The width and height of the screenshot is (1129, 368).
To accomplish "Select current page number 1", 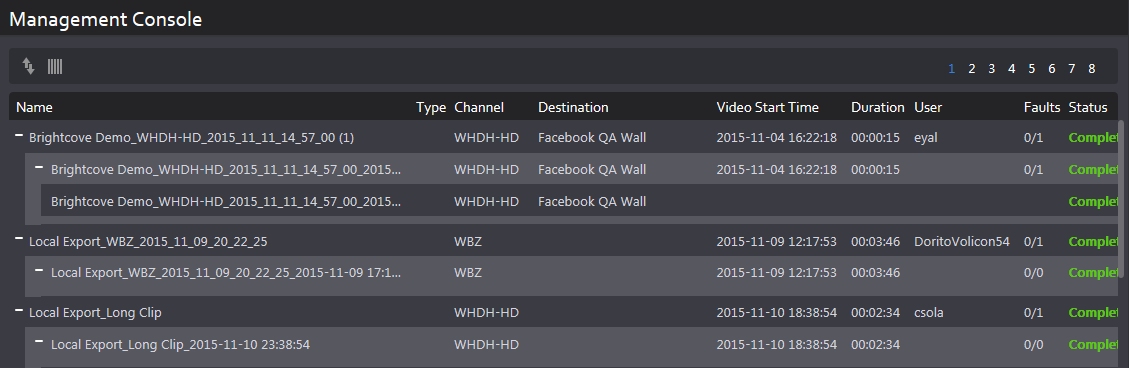I will 951,69.
